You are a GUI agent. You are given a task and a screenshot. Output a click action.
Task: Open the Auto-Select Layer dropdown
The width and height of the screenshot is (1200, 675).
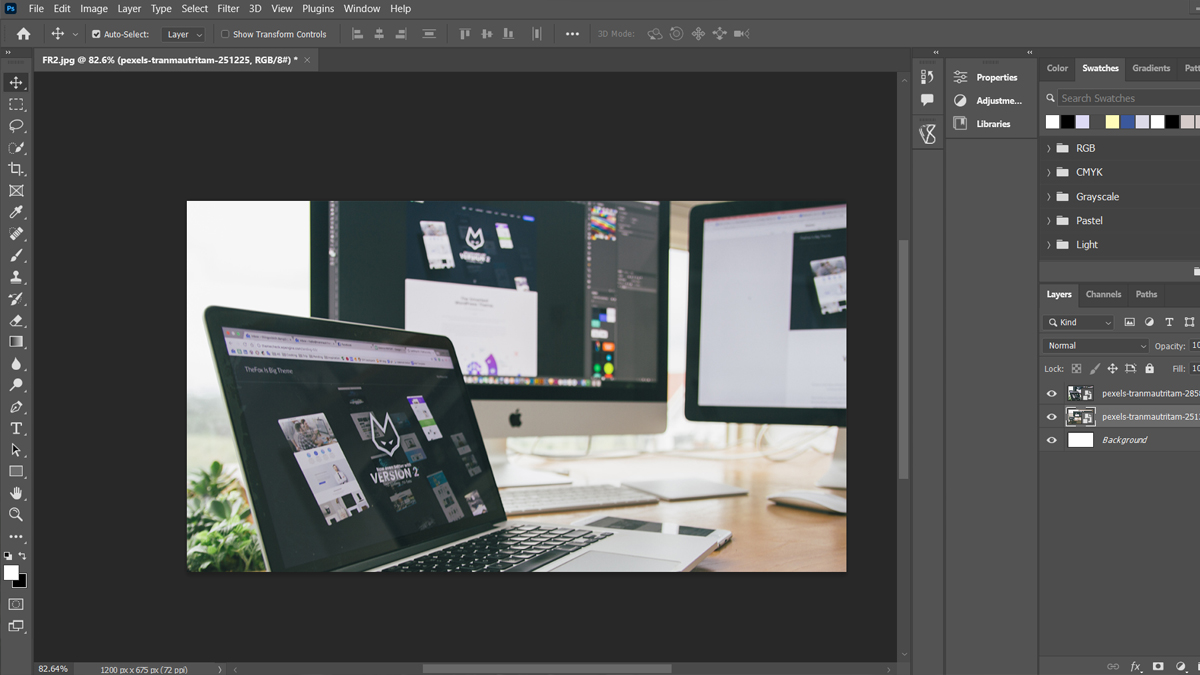click(x=184, y=34)
